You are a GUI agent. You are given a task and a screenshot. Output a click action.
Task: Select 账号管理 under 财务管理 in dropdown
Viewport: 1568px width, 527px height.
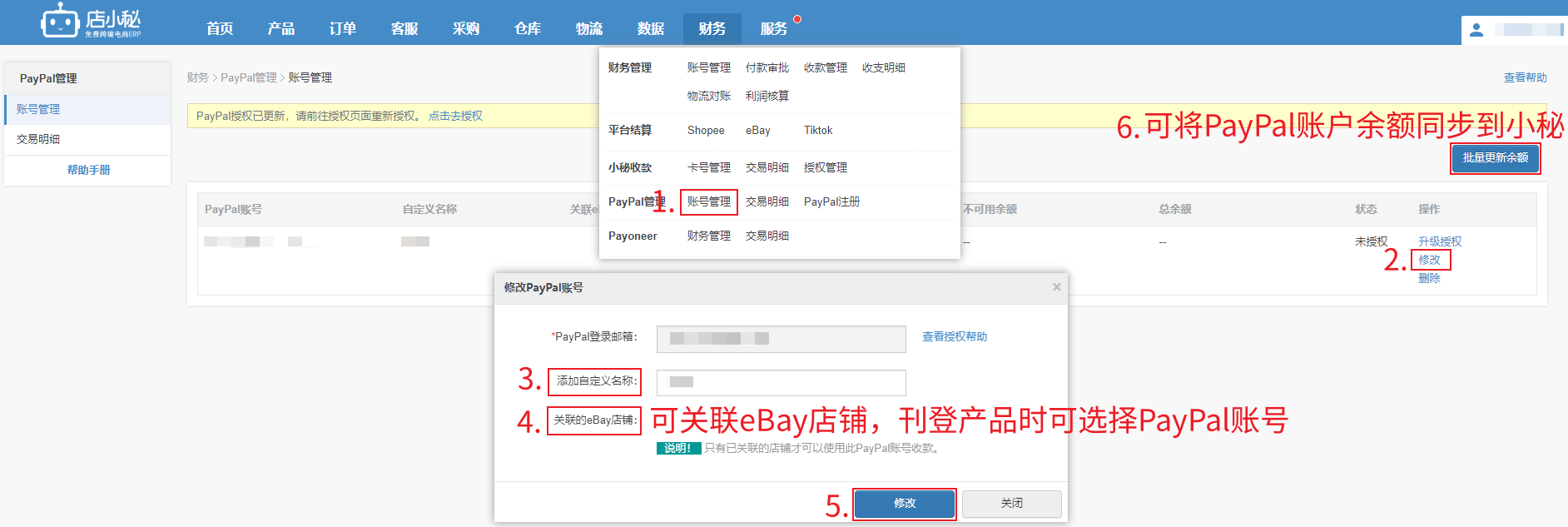[709, 67]
